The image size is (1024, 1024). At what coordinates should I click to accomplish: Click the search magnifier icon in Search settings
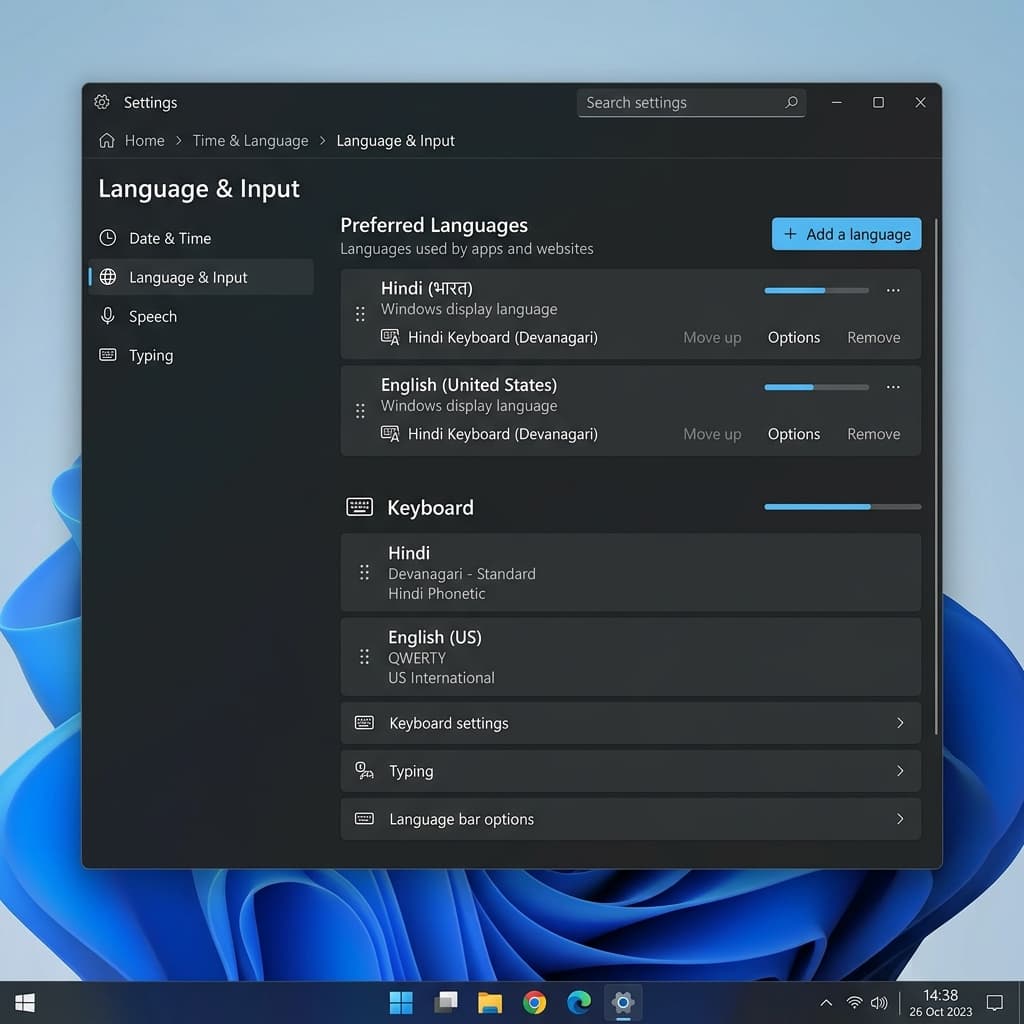[x=791, y=103]
